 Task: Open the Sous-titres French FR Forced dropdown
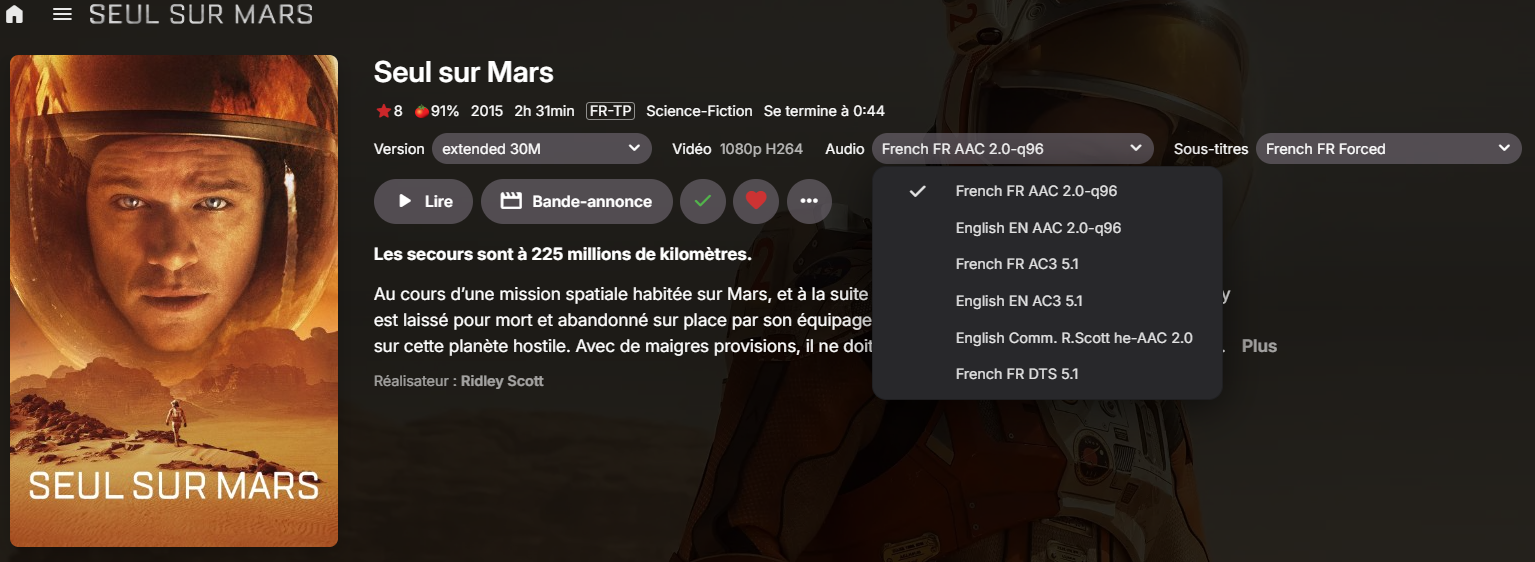pos(1388,149)
